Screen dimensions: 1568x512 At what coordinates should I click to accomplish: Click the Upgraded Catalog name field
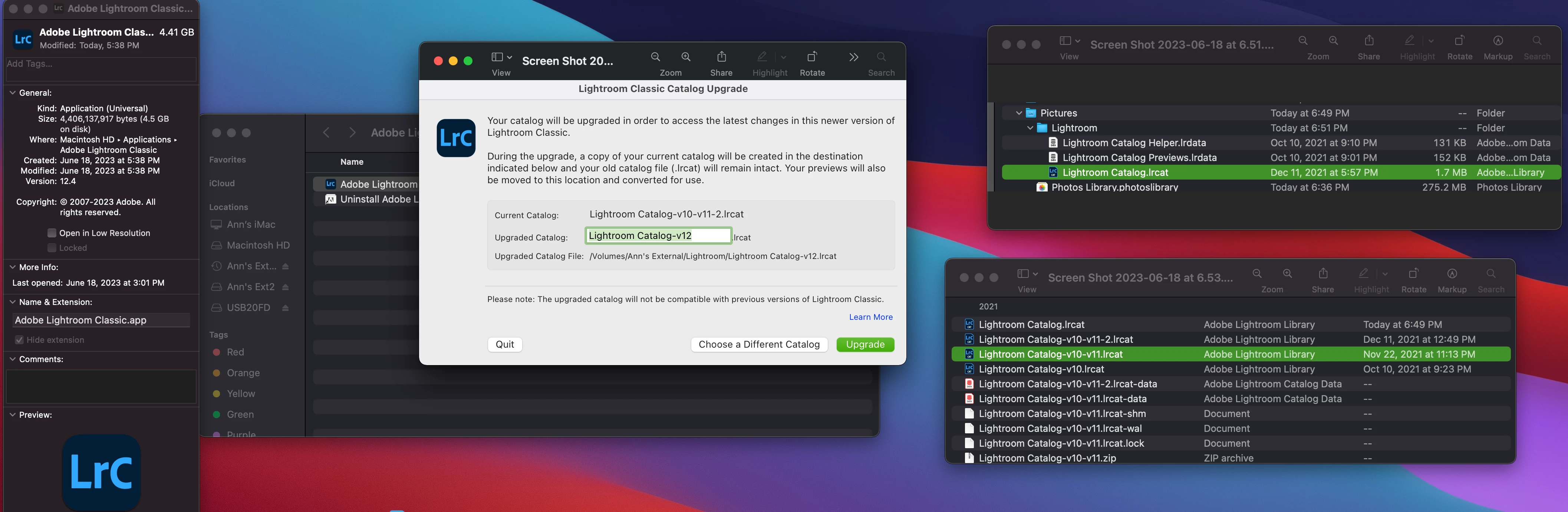click(x=658, y=236)
